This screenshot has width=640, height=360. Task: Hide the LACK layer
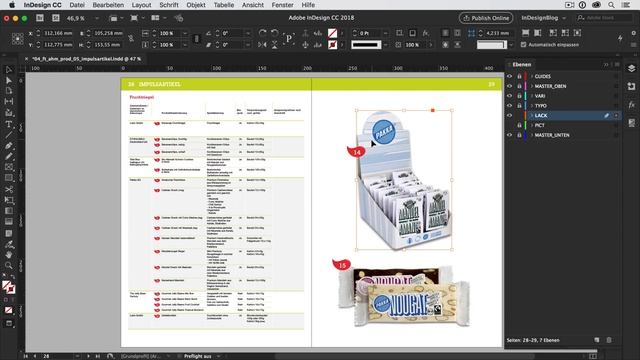point(509,116)
